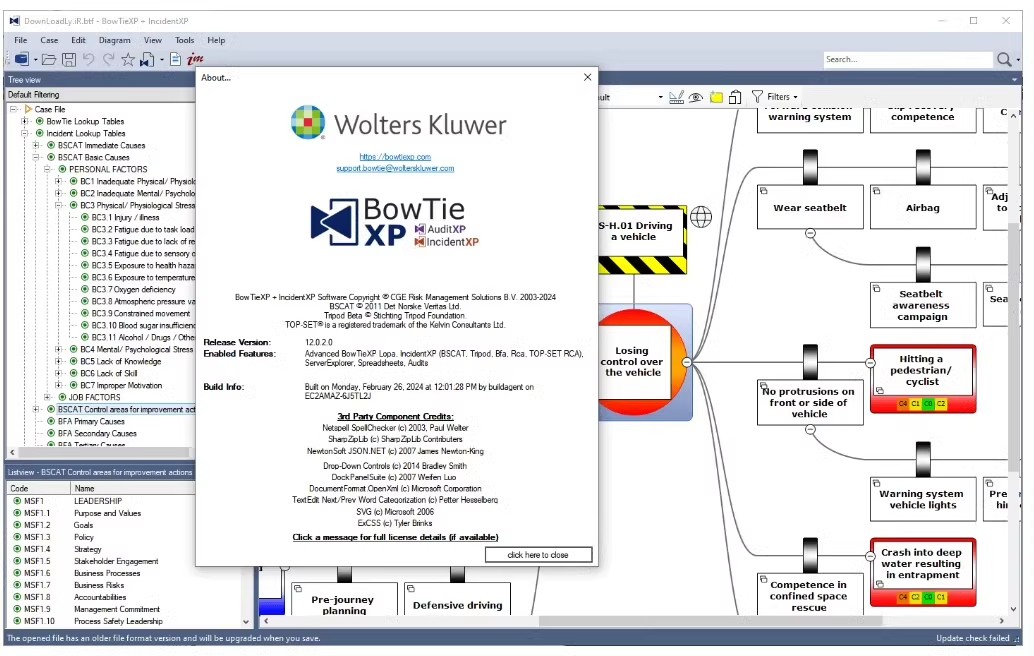1034x656 pixels.
Task: Open the View menu
Action: [x=153, y=40]
